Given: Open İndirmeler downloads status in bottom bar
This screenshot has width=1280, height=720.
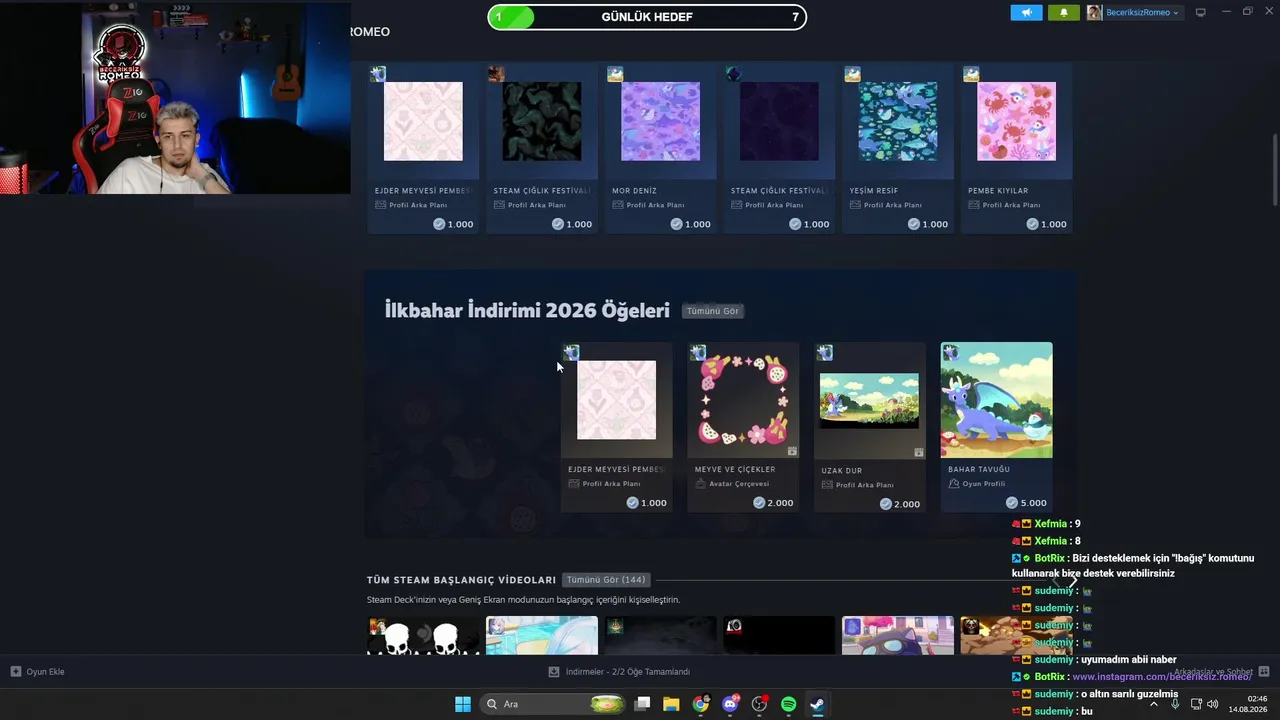Looking at the screenshot, I should 619,672.
